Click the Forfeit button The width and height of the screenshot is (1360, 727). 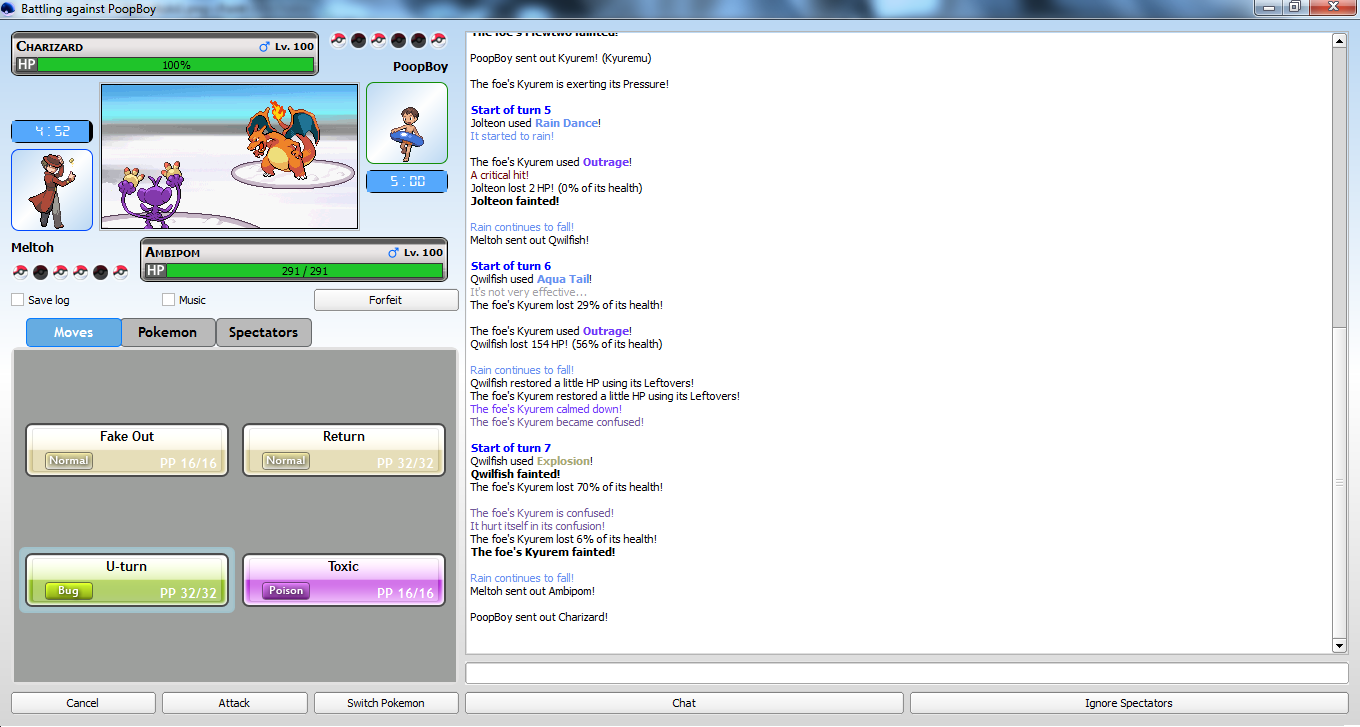pos(386,300)
